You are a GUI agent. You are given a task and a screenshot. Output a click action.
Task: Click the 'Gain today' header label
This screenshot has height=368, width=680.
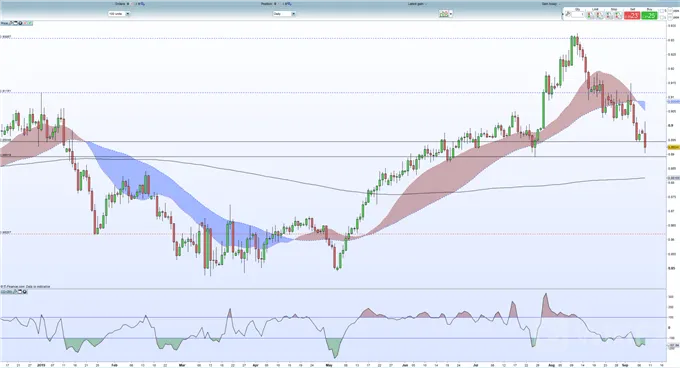pos(550,4)
